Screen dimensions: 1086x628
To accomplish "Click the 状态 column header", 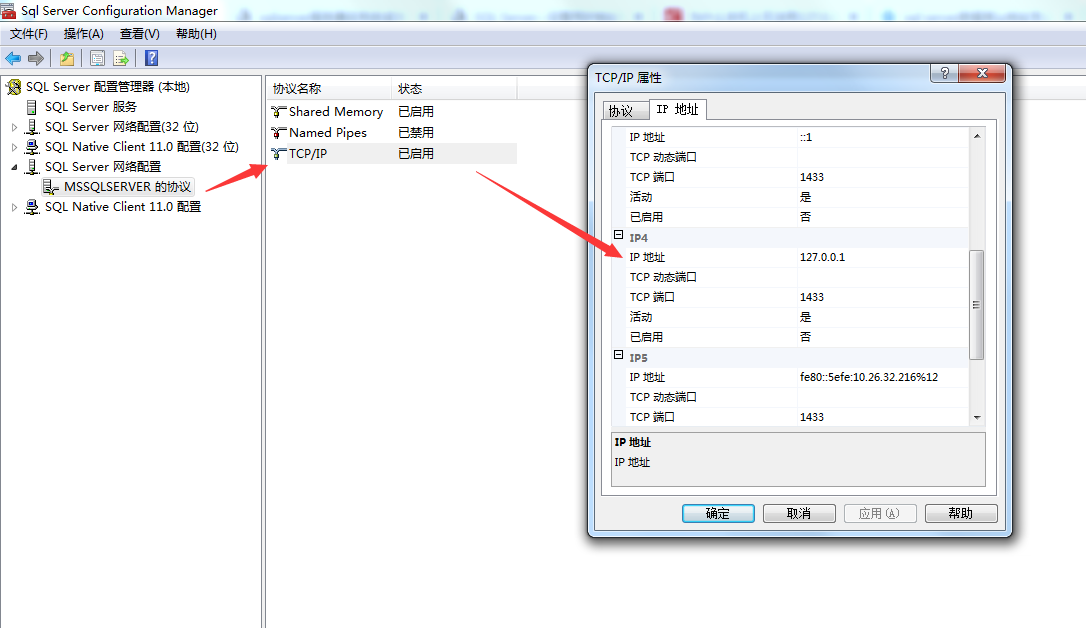I will [x=454, y=89].
